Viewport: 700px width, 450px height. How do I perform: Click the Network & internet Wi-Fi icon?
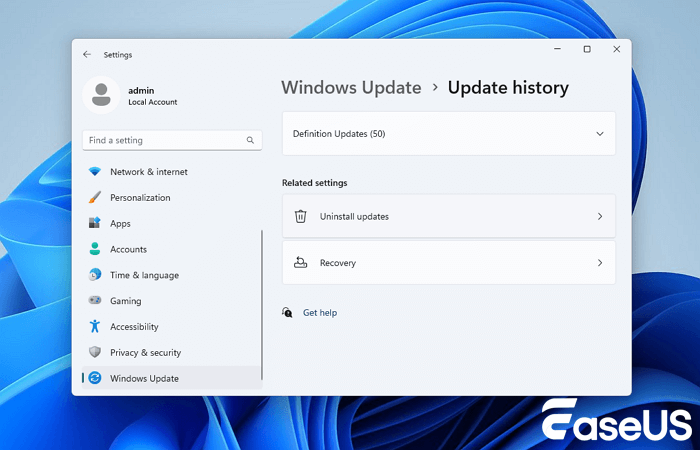click(x=95, y=171)
